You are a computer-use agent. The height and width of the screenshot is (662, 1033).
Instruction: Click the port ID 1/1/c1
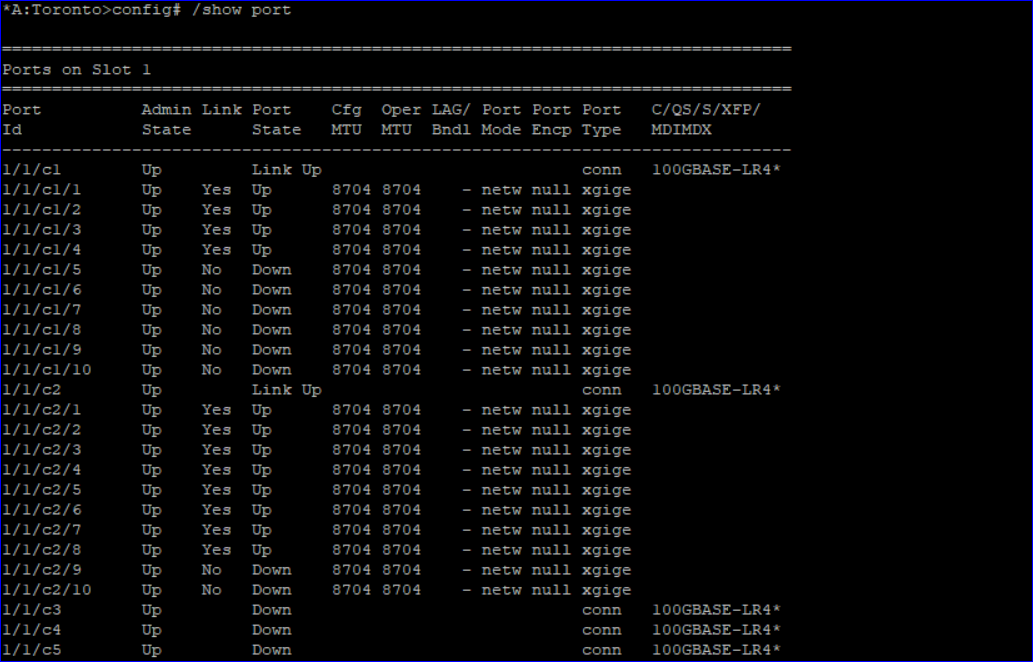point(33,169)
